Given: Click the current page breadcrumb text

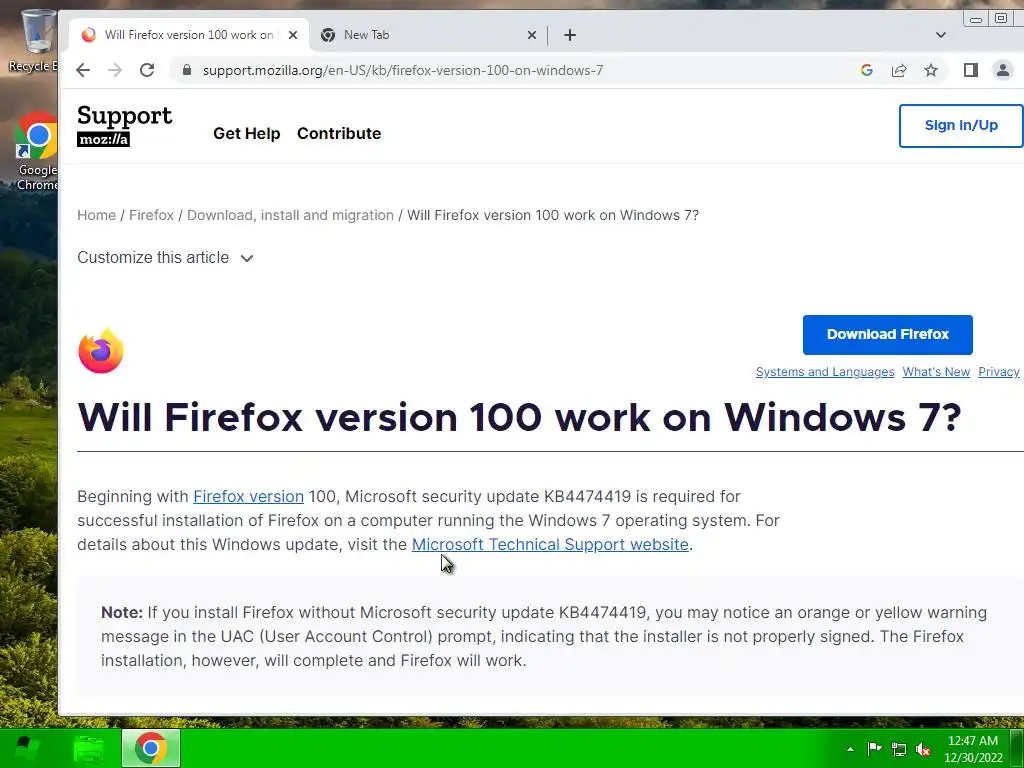Looking at the screenshot, I should click(x=552, y=215).
